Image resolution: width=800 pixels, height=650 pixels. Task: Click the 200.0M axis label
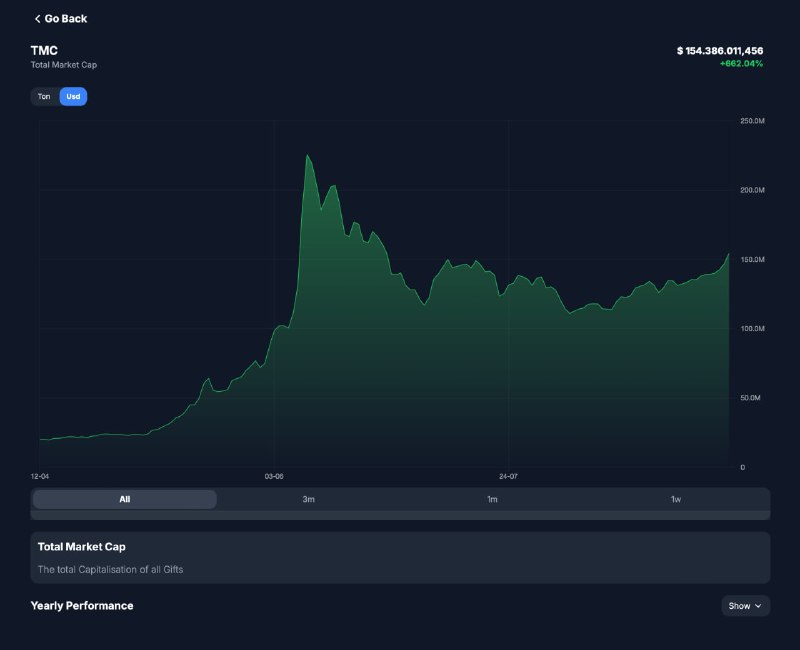click(x=753, y=190)
